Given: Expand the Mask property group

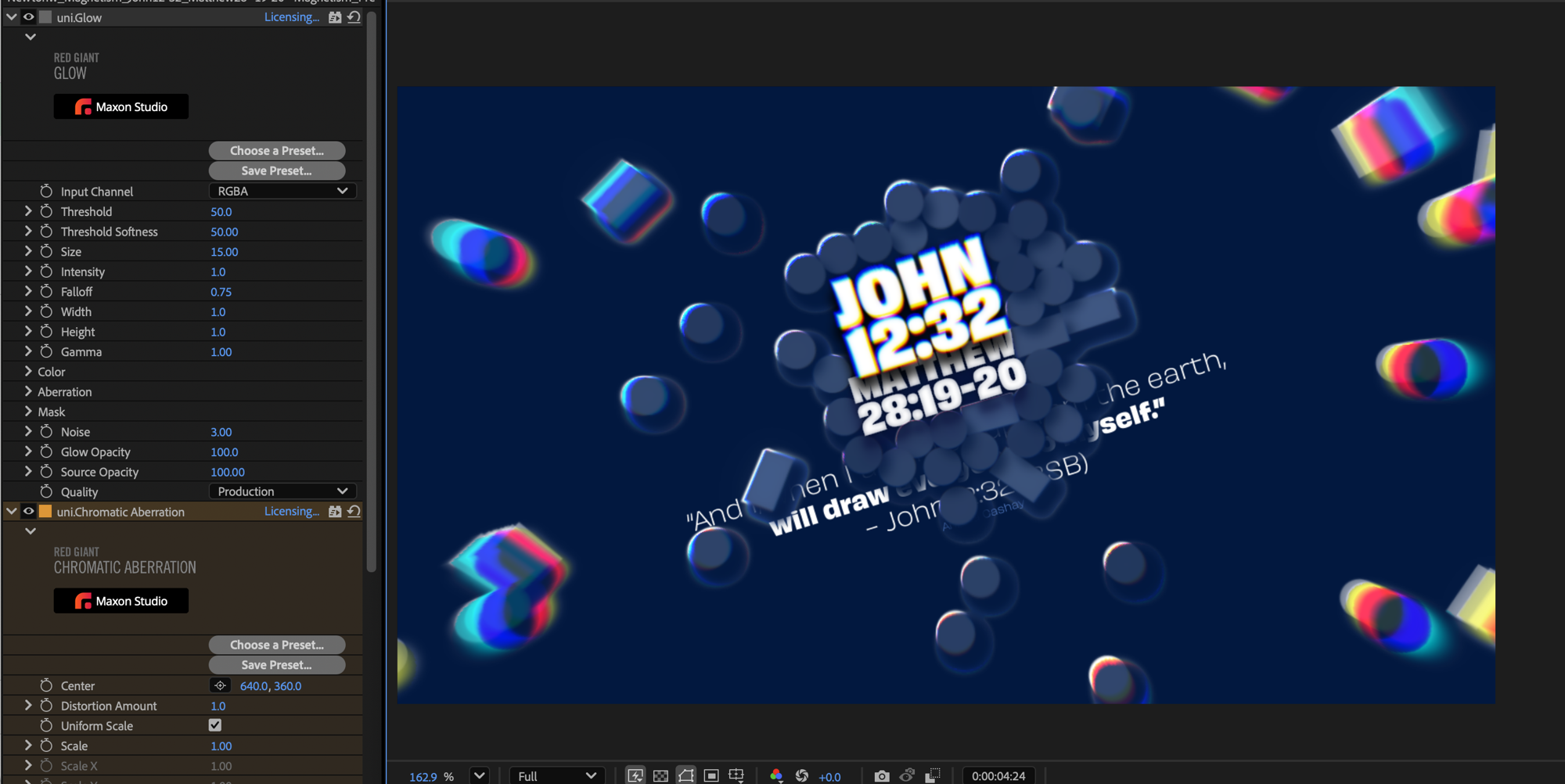Looking at the screenshot, I should point(28,411).
